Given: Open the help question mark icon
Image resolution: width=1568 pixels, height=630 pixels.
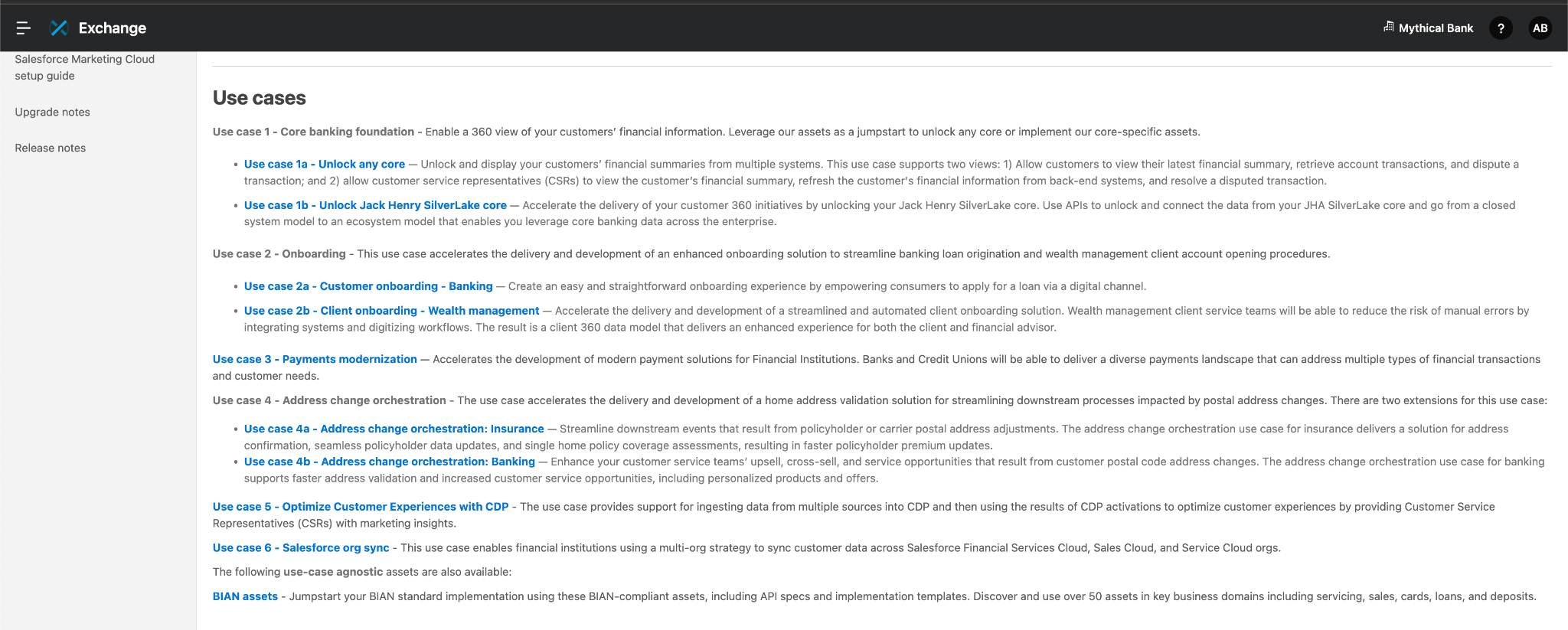Looking at the screenshot, I should pyautogui.click(x=1501, y=28).
